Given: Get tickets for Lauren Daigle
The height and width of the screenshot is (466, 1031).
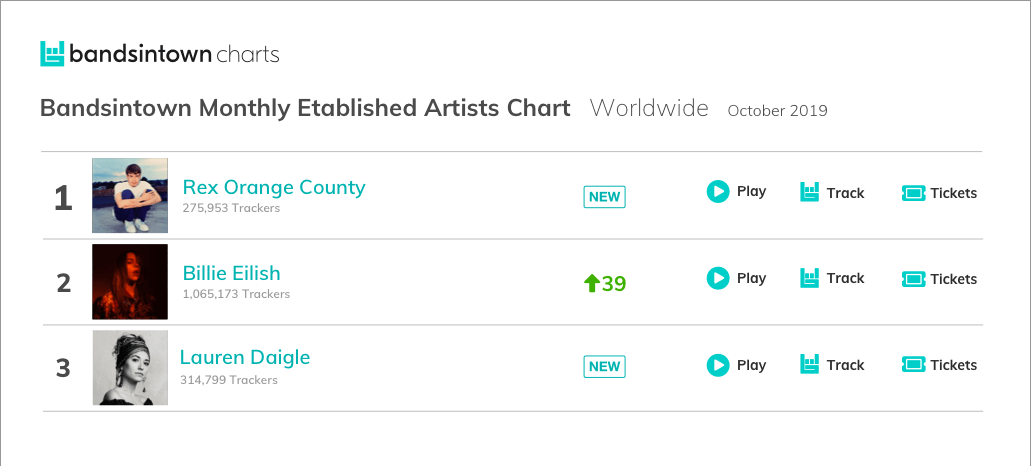Looking at the screenshot, I should (939, 365).
